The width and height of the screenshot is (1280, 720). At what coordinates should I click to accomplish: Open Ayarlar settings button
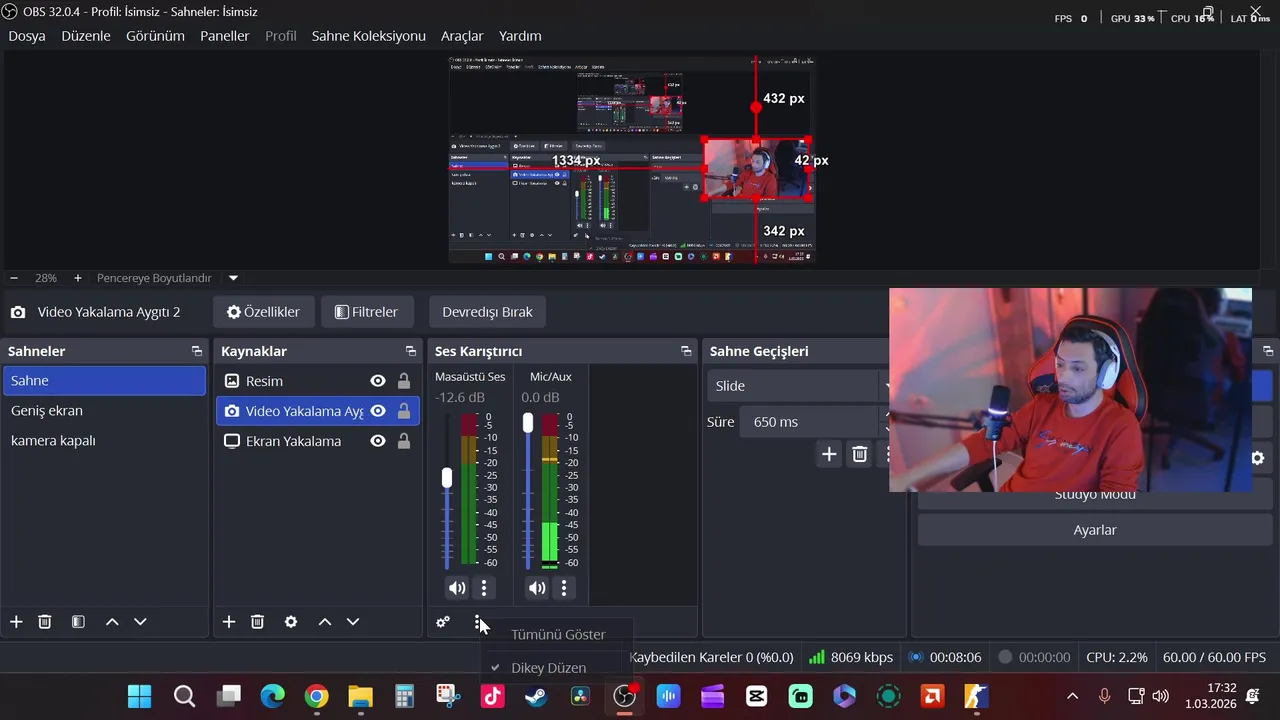tap(1095, 530)
